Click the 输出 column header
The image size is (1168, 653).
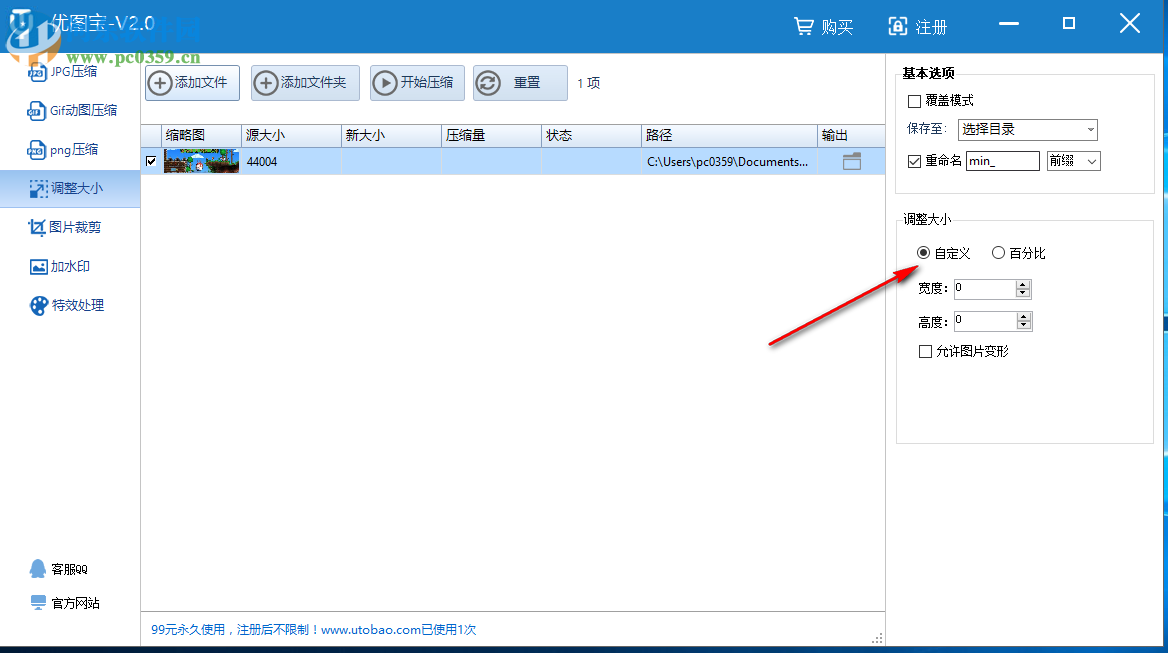click(x=851, y=136)
